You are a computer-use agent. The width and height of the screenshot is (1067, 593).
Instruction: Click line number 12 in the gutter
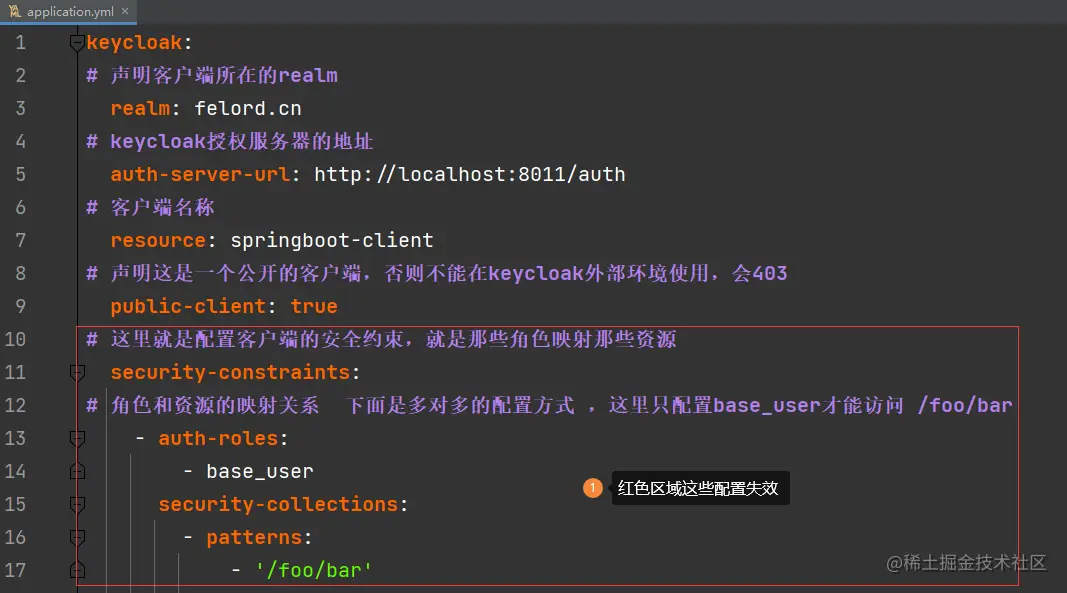tap(15, 405)
